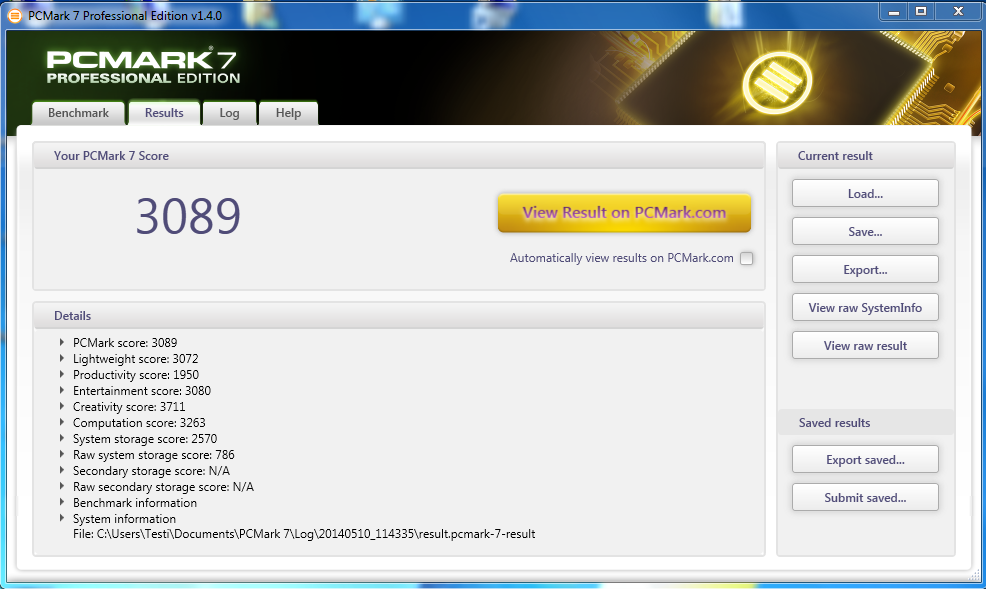Expand the Entertainment score: 3080 row

(x=62, y=390)
